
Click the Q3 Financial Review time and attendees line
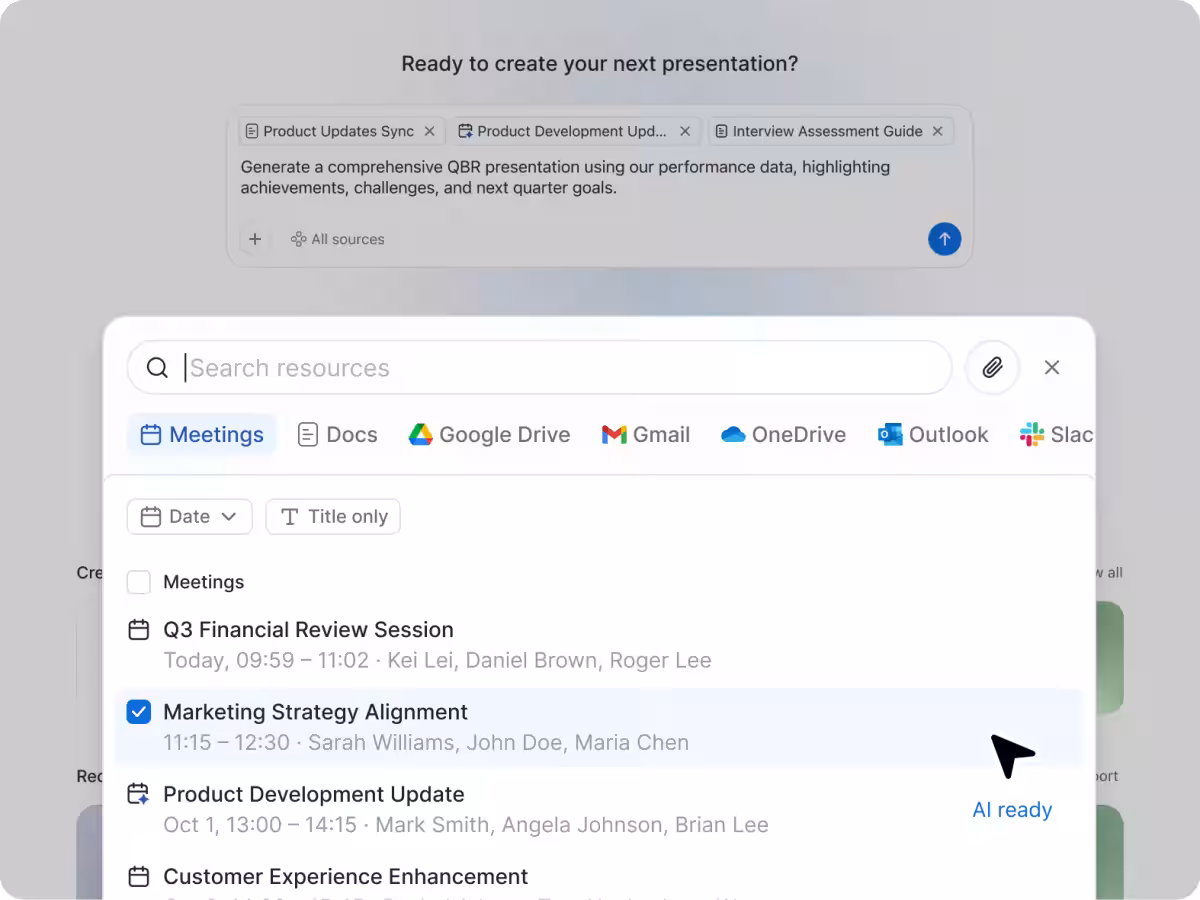coord(437,660)
